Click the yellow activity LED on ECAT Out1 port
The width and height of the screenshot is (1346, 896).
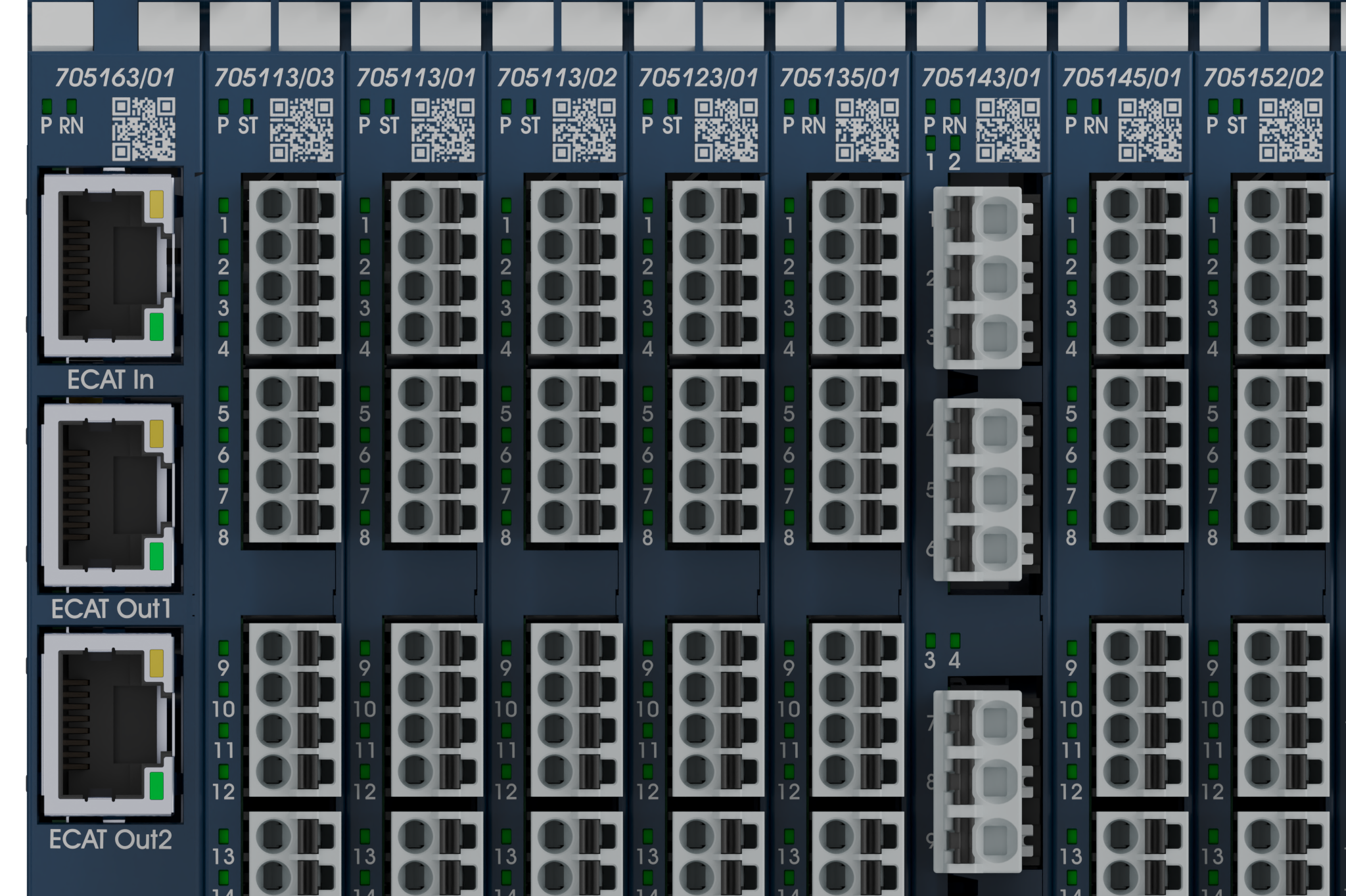pos(156,434)
